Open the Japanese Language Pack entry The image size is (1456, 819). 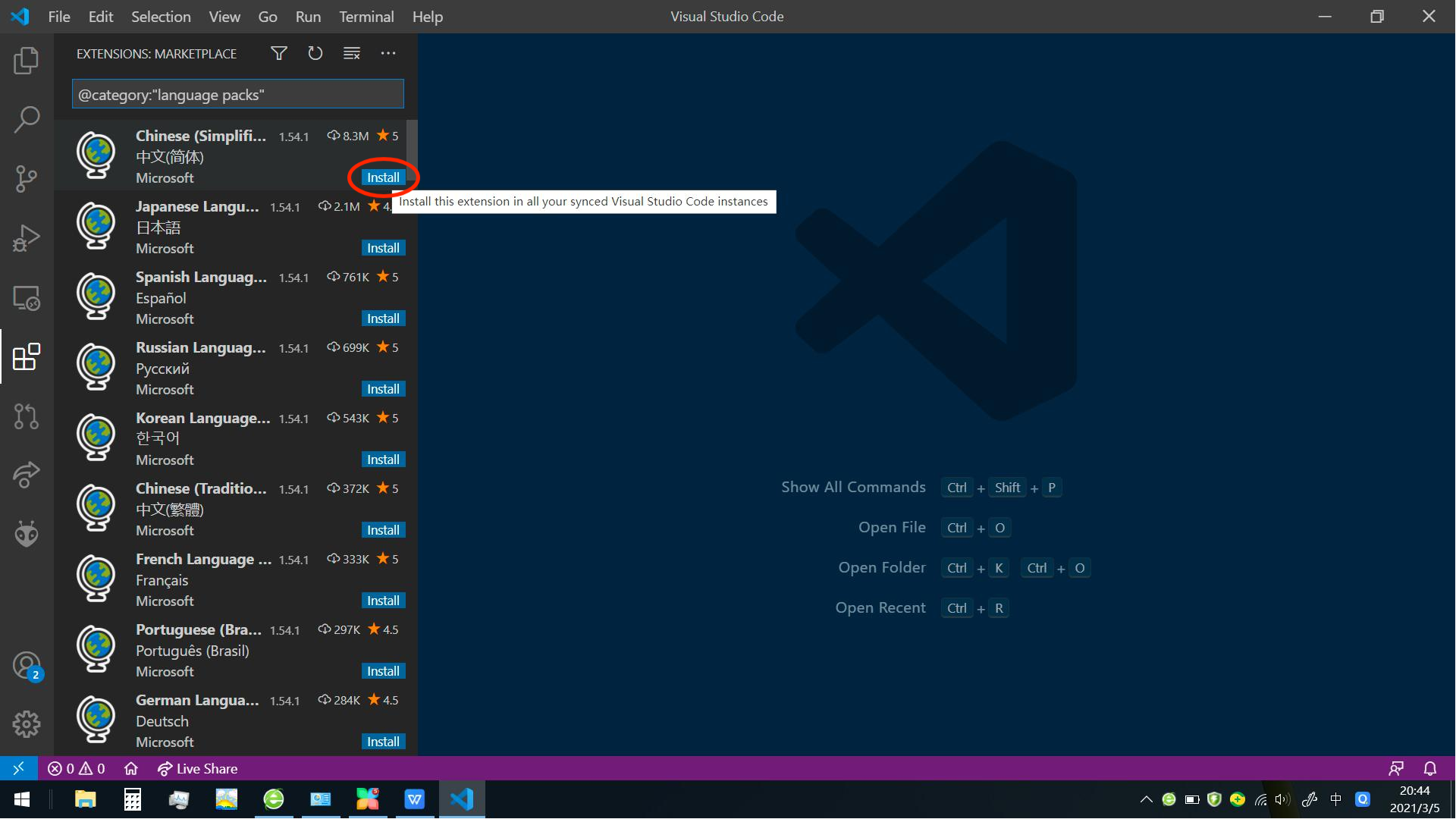point(236,226)
